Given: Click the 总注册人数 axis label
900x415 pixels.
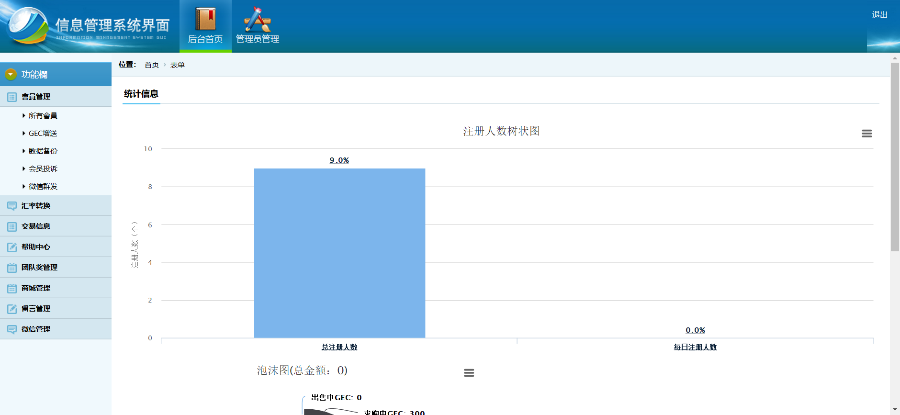Looking at the screenshot, I should 339,347.
